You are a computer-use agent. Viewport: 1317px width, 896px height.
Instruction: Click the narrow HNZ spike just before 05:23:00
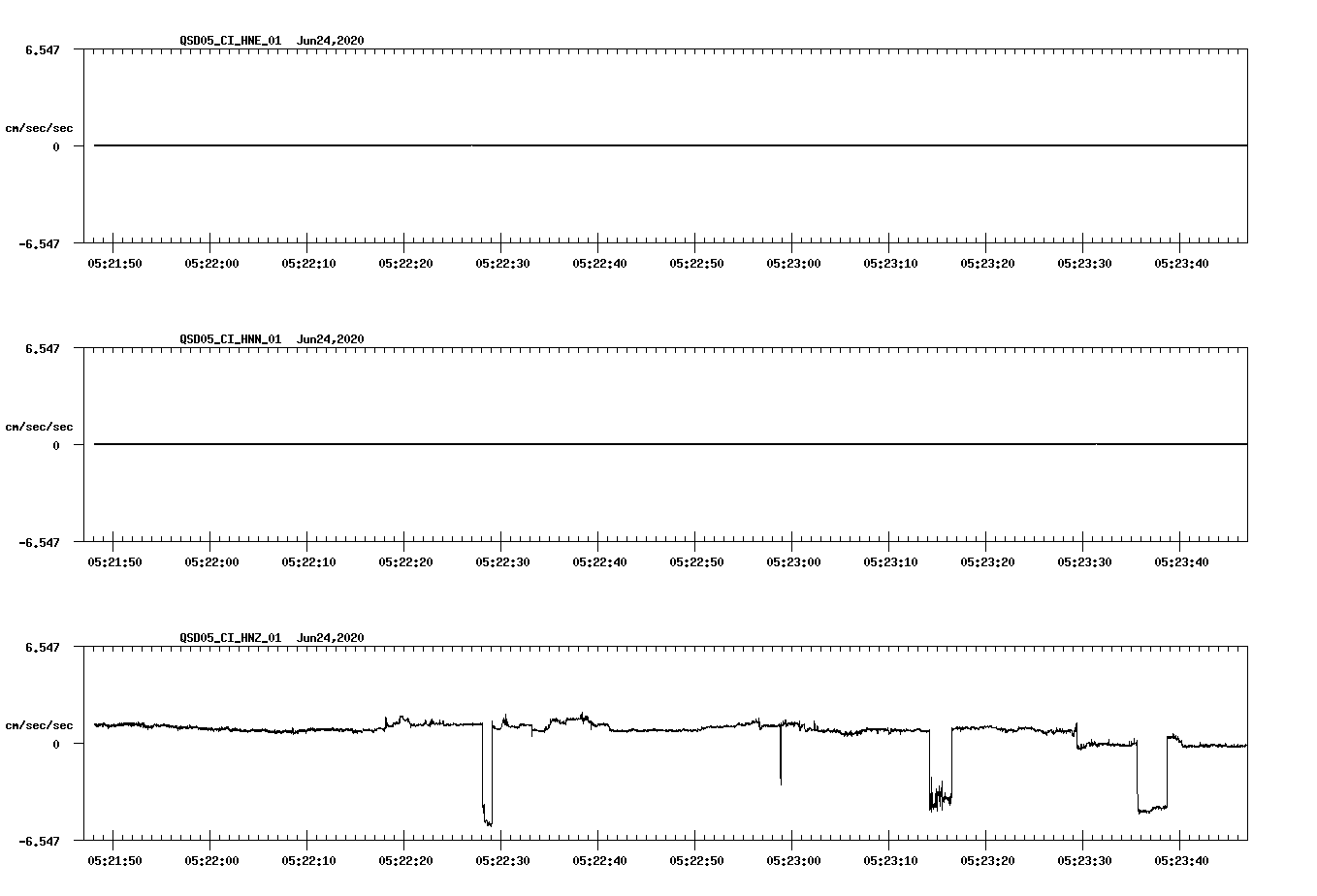click(781, 754)
